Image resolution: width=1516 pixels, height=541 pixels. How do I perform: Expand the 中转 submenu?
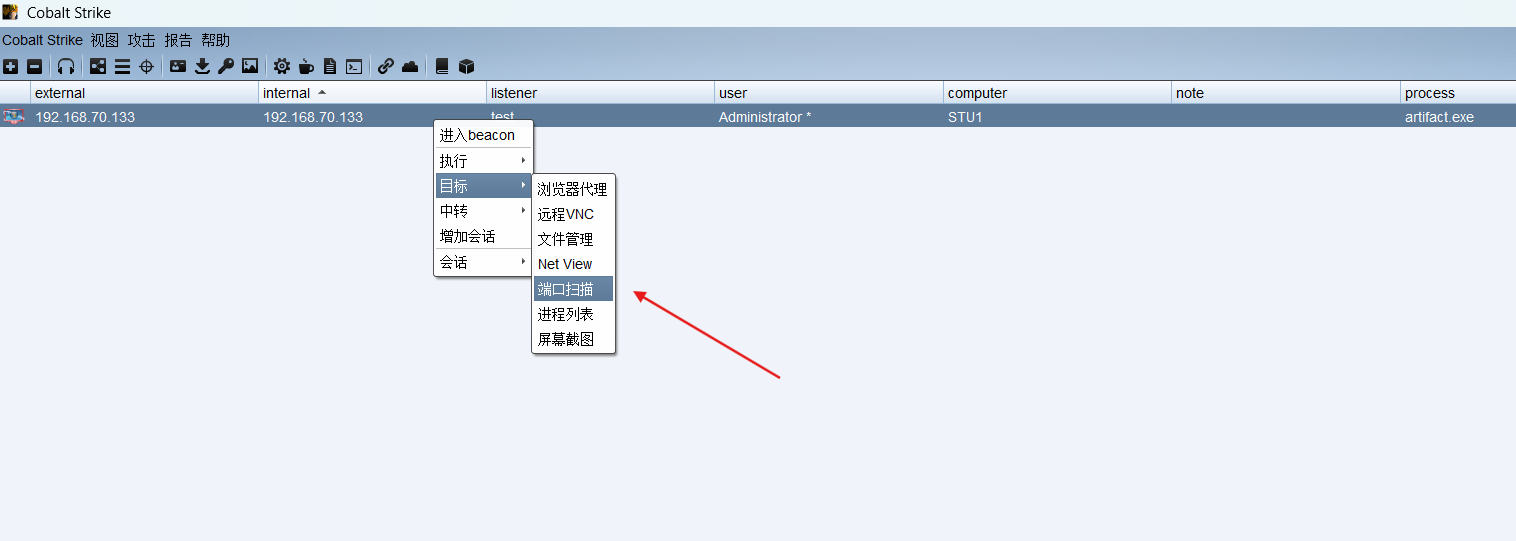[483, 211]
